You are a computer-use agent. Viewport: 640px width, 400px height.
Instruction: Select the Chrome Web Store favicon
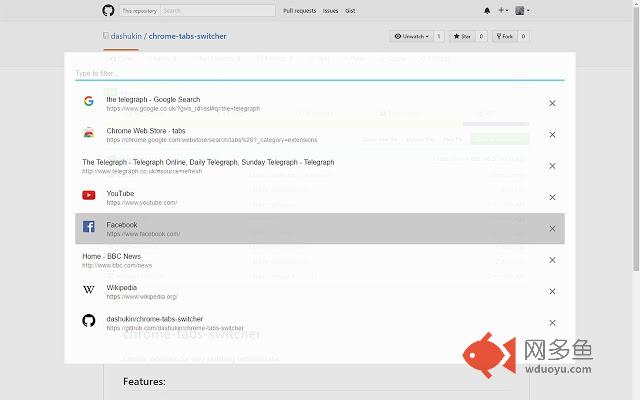point(89,132)
